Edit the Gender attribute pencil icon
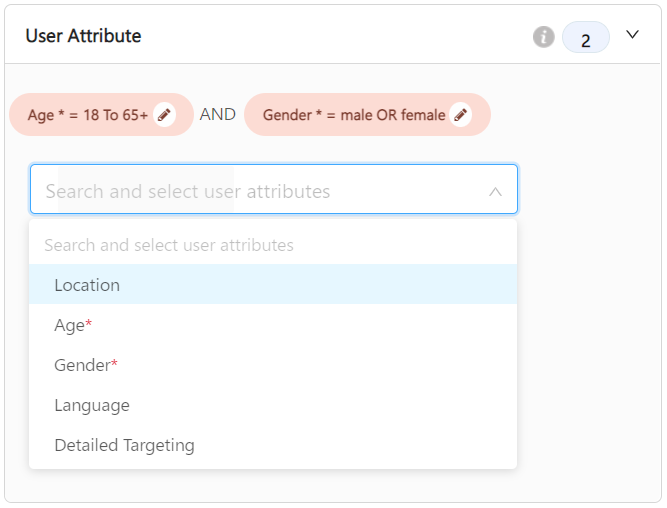The height and width of the screenshot is (508, 667). click(460, 114)
